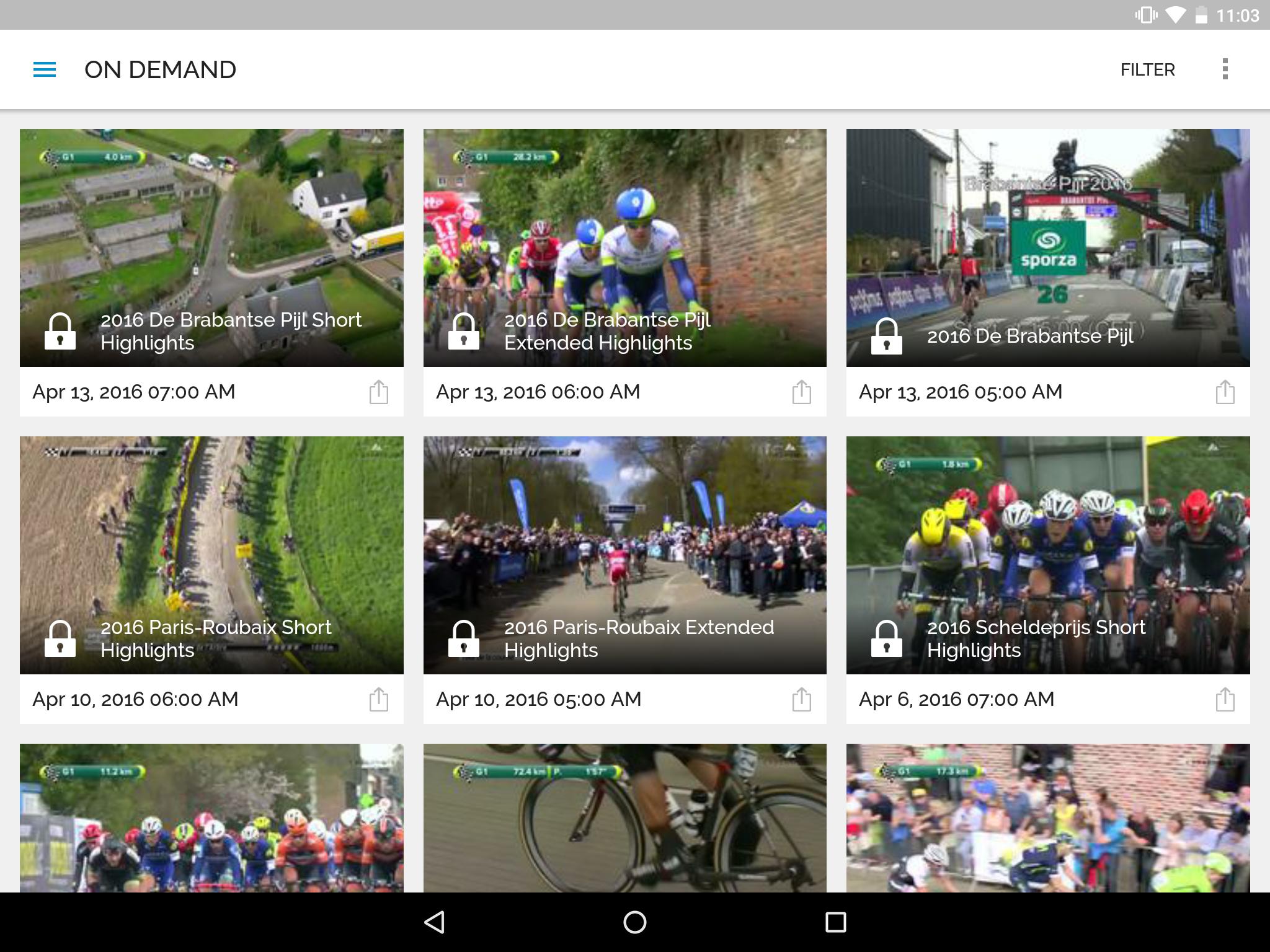1270x952 pixels.
Task: Click the date 'Apr 10, 2016 05:00 AM'
Action: pos(538,699)
